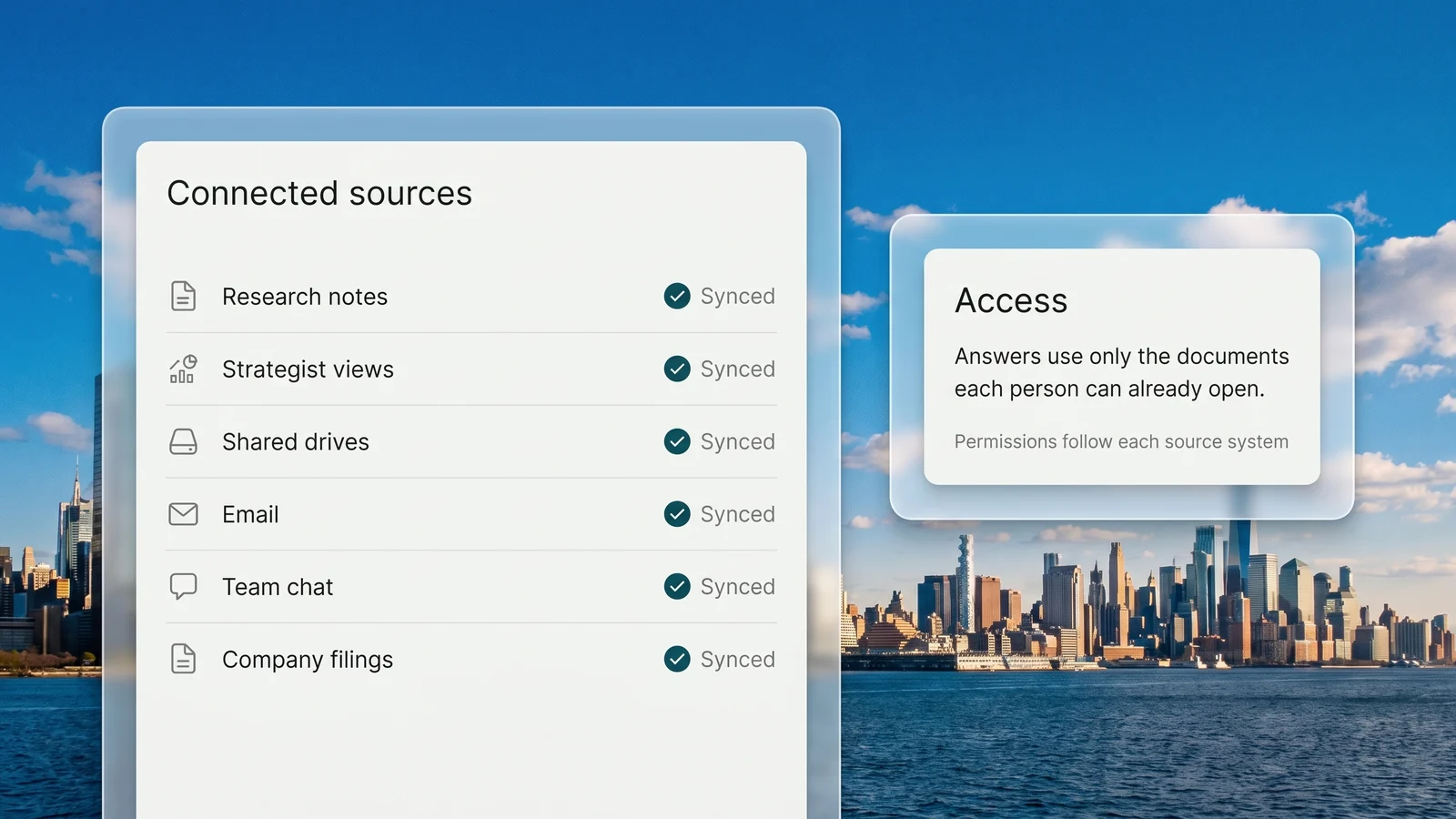Click the Access card heading
The height and width of the screenshot is (819, 1456).
click(x=1011, y=300)
